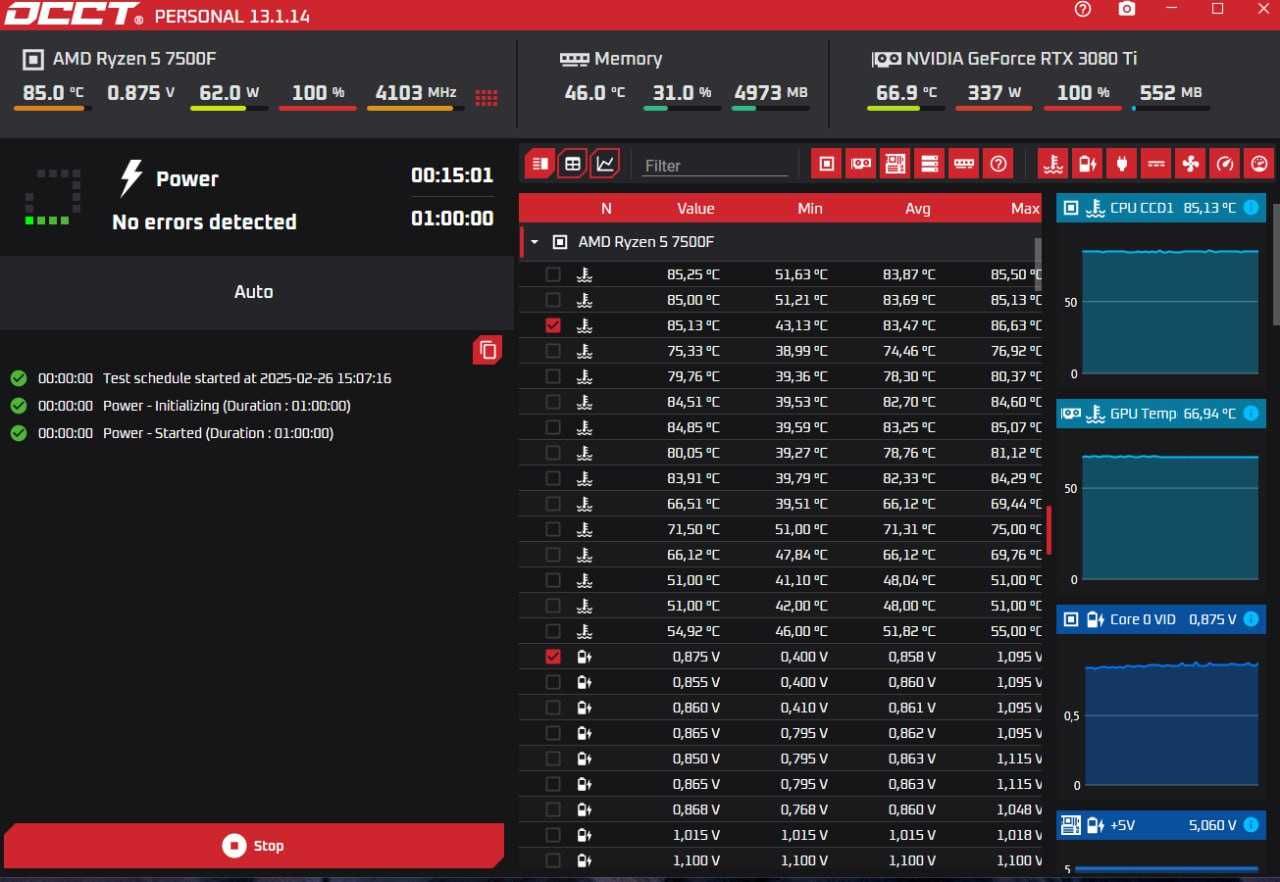Check the 1,100 V sensor row
Screen dimensions: 1280x882
(x=553, y=860)
